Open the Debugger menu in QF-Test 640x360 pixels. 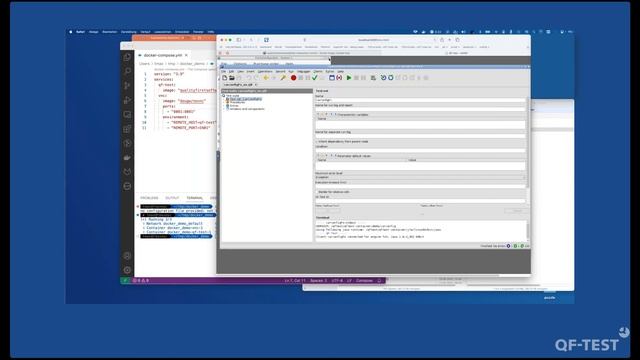pos(303,71)
